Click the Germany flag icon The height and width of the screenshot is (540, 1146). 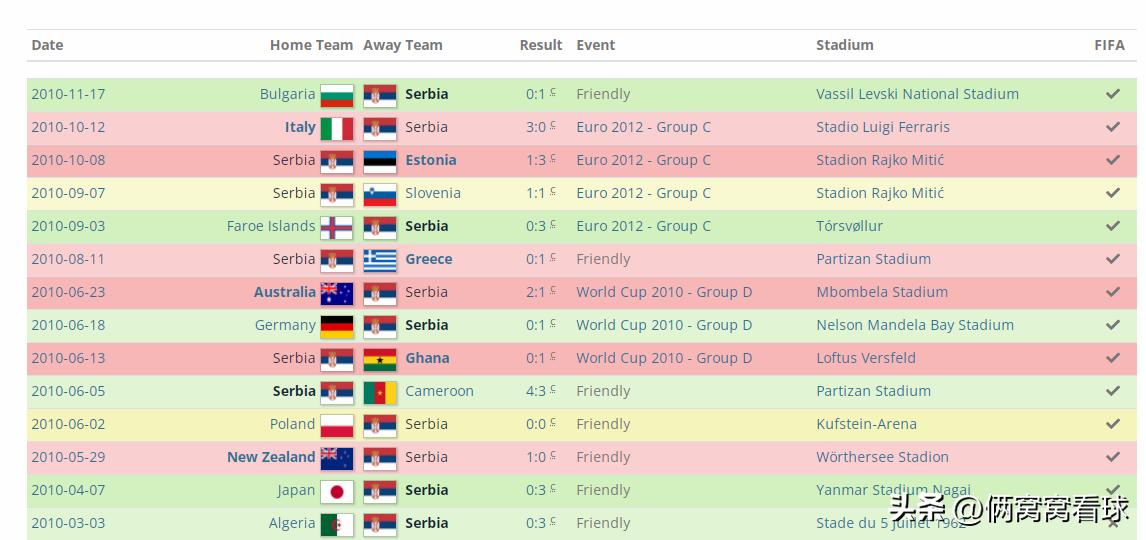pos(337,326)
